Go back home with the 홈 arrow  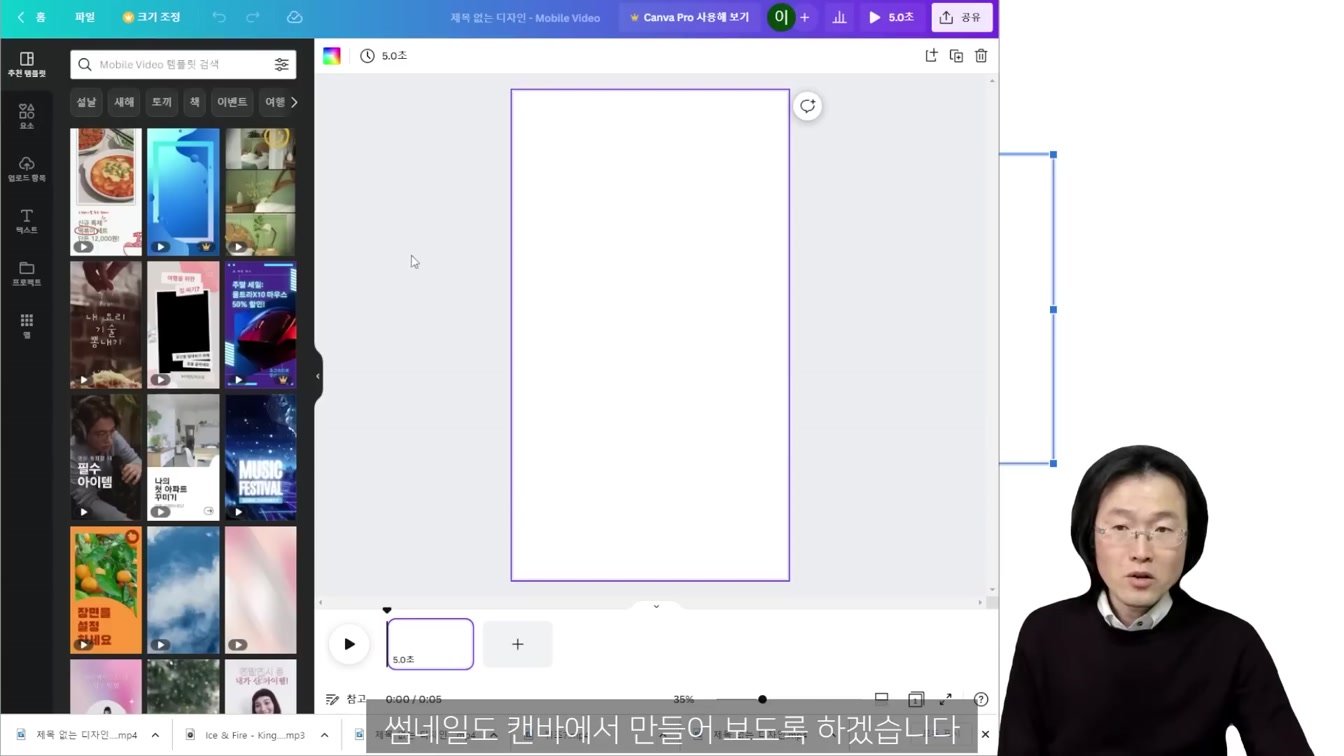click(x=31, y=17)
